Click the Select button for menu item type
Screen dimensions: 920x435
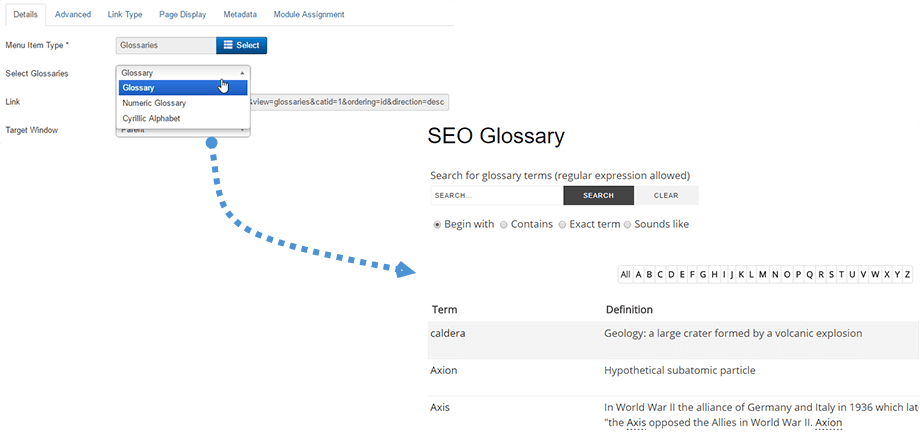coord(241,45)
